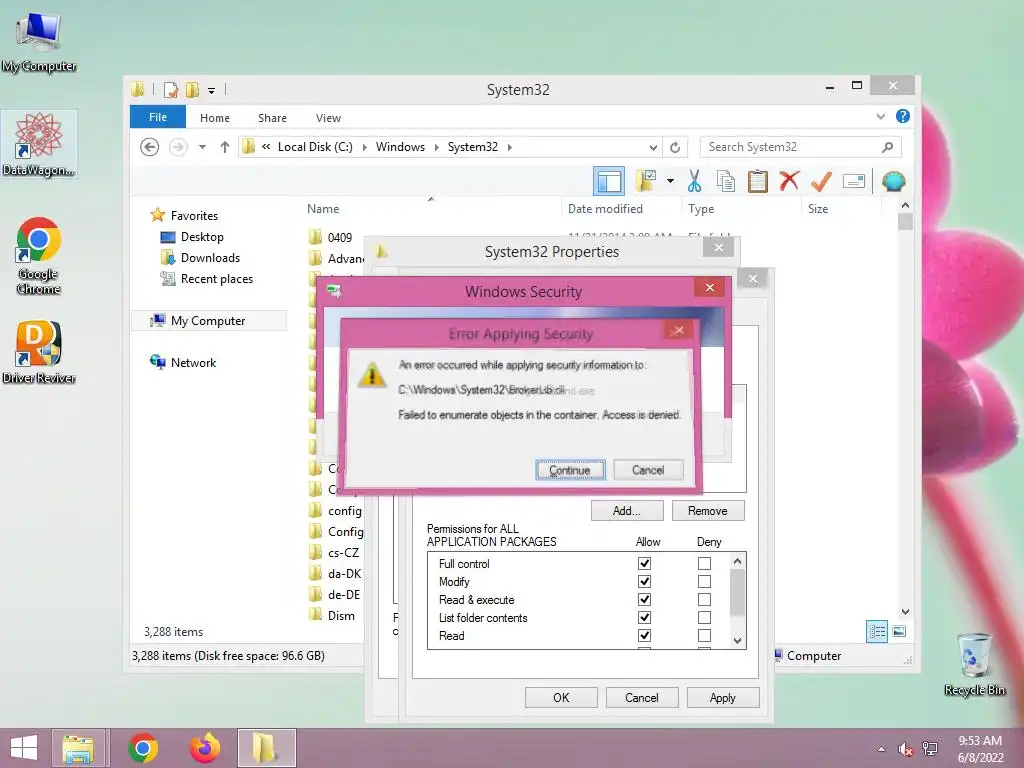Show hidden tray icons arrow
Screen dimensions: 1024x768
(882, 749)
